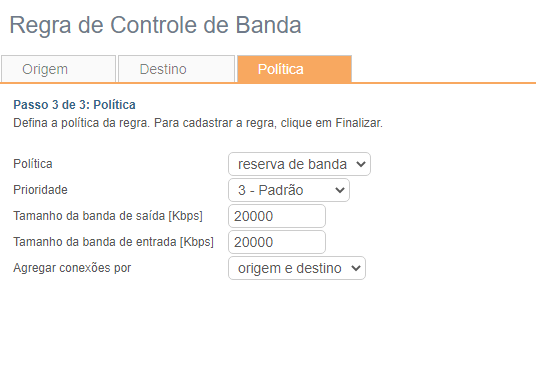
Task: Click the 'Passo 3 de 3: Política' heading
Action: [74, 105]
